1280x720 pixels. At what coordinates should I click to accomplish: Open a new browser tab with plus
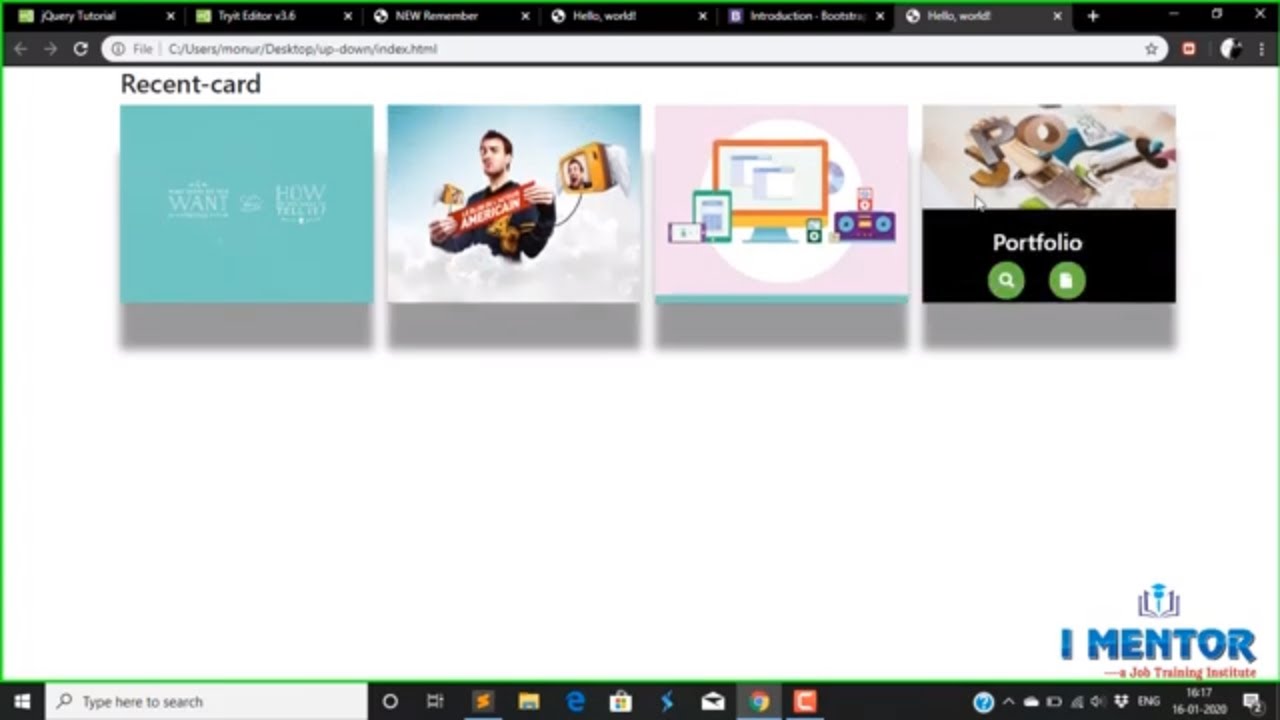[1093, 16]
